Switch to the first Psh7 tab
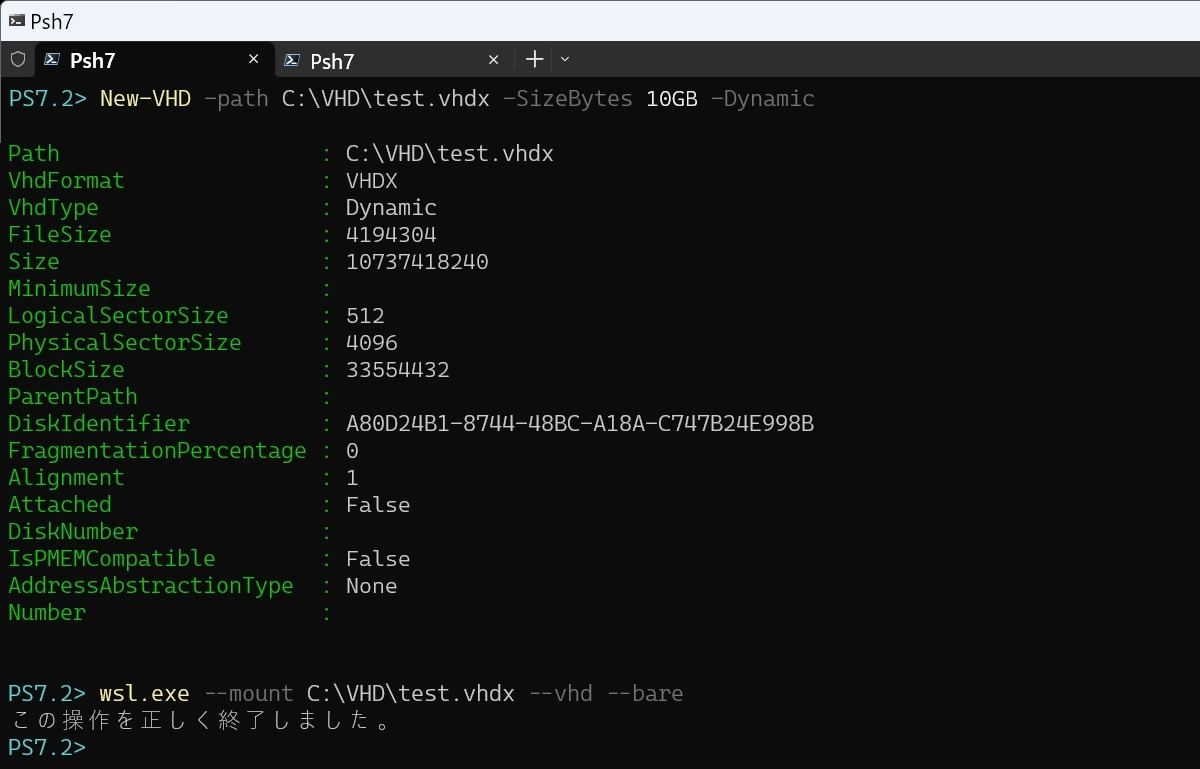Image resolution: width=1200 pixels, height=769 pixels. point(154,60)
